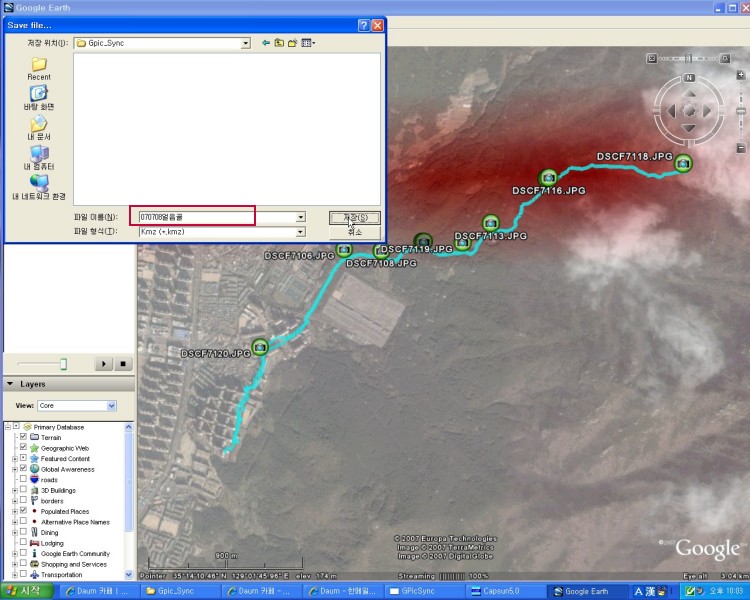Screen dimensions: 750x600
Task: Adjust the time slider handle
Action: click(63, 364)
